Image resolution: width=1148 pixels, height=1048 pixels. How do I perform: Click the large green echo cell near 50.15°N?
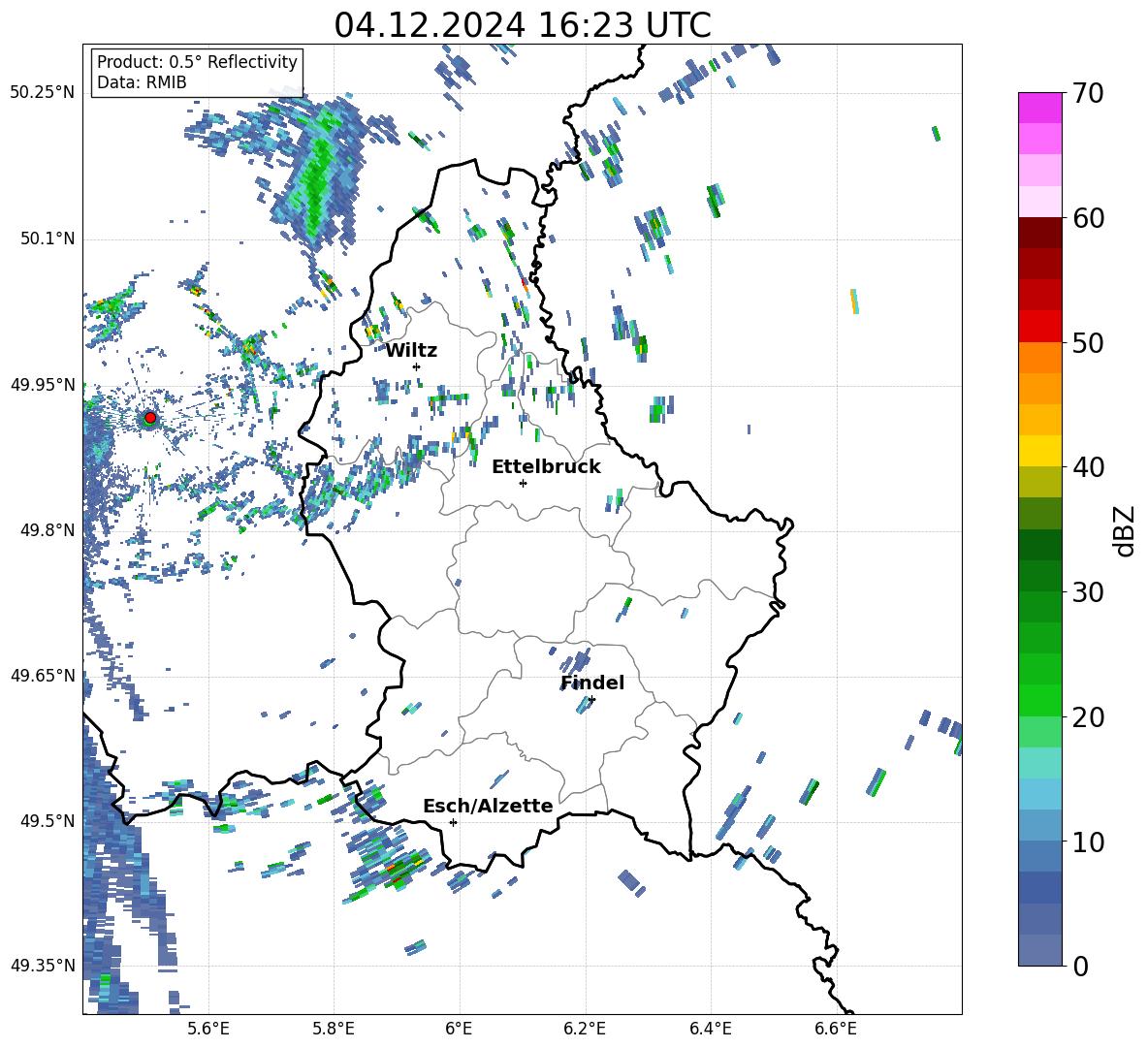point(316,179)
